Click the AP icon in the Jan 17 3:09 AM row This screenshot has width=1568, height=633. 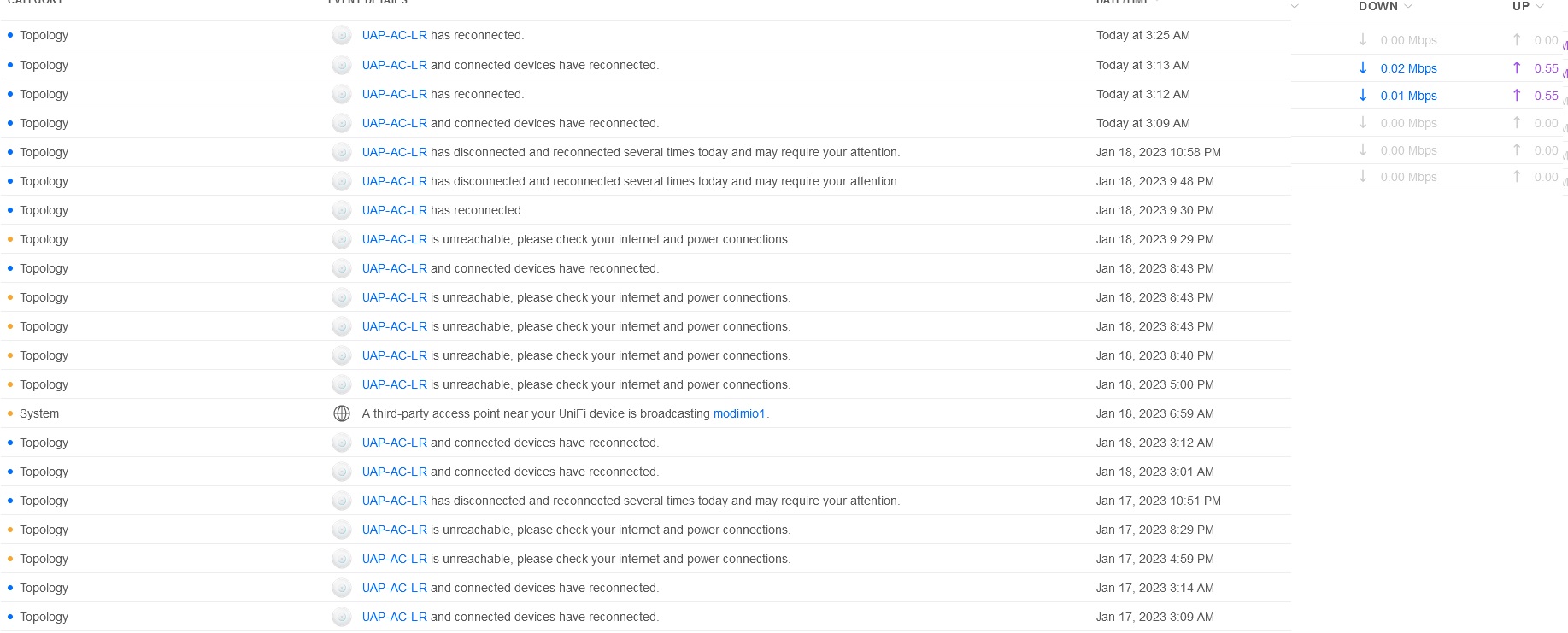click(x=341, y=617)
